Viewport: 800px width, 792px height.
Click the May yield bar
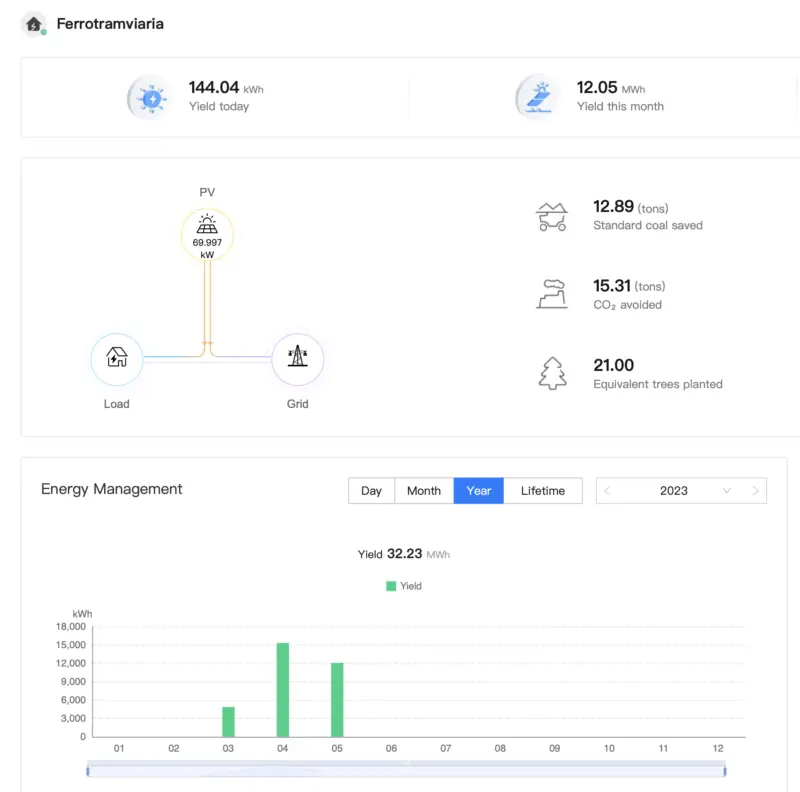[337, 699]
